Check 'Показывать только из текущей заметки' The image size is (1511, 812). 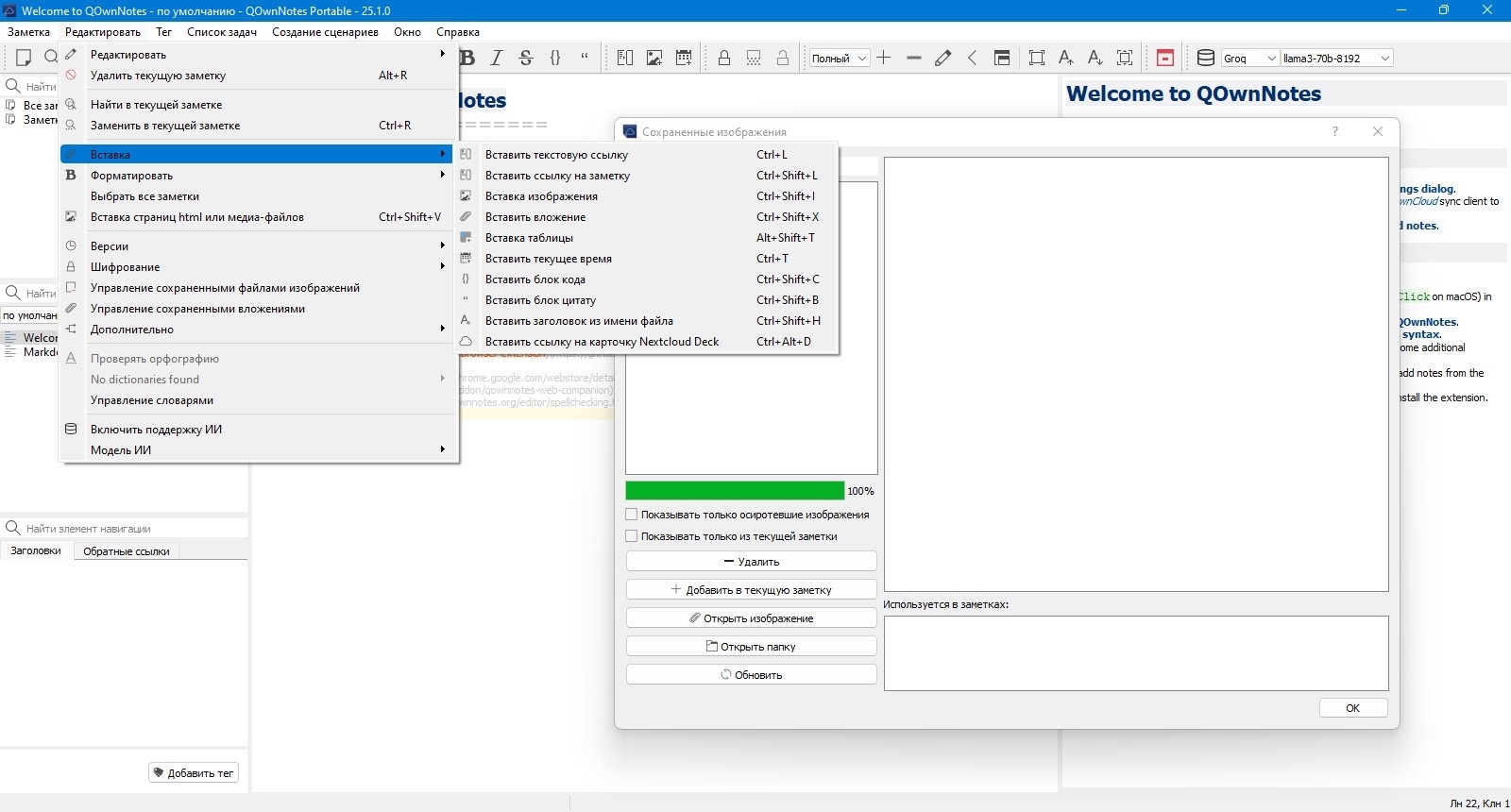(631, 536)
